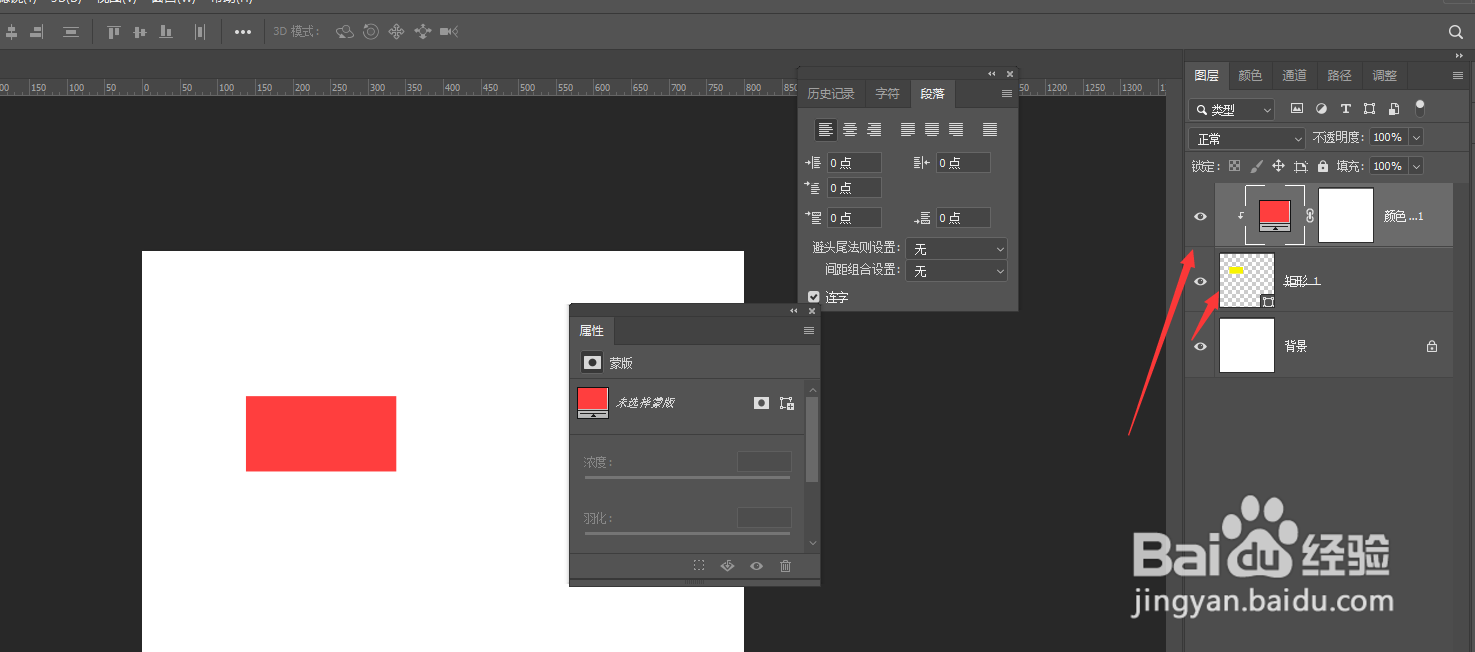Filter layers by pixel layer icon

[x=1297, y=108]
